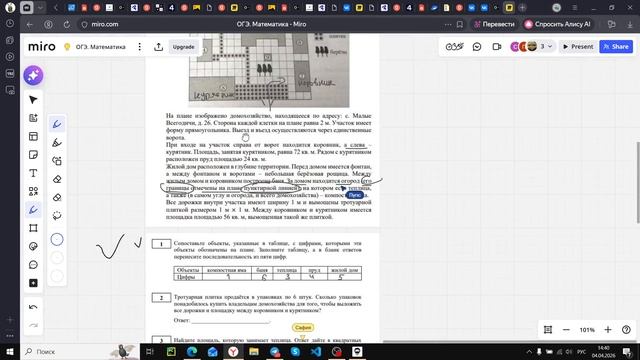The width and height of the screenshot is (640, 360).
Task: Click the Upgrade button
Action: [183, 47]
